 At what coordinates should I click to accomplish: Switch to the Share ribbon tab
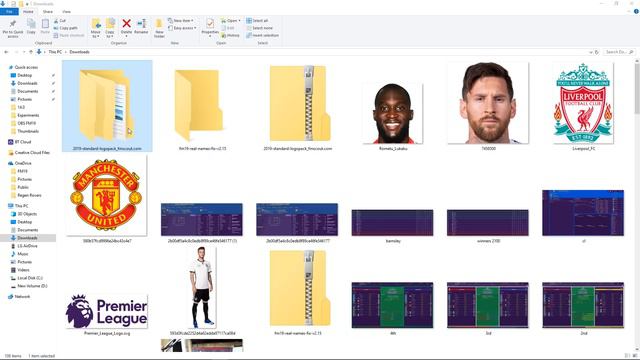tap(48, 11)
